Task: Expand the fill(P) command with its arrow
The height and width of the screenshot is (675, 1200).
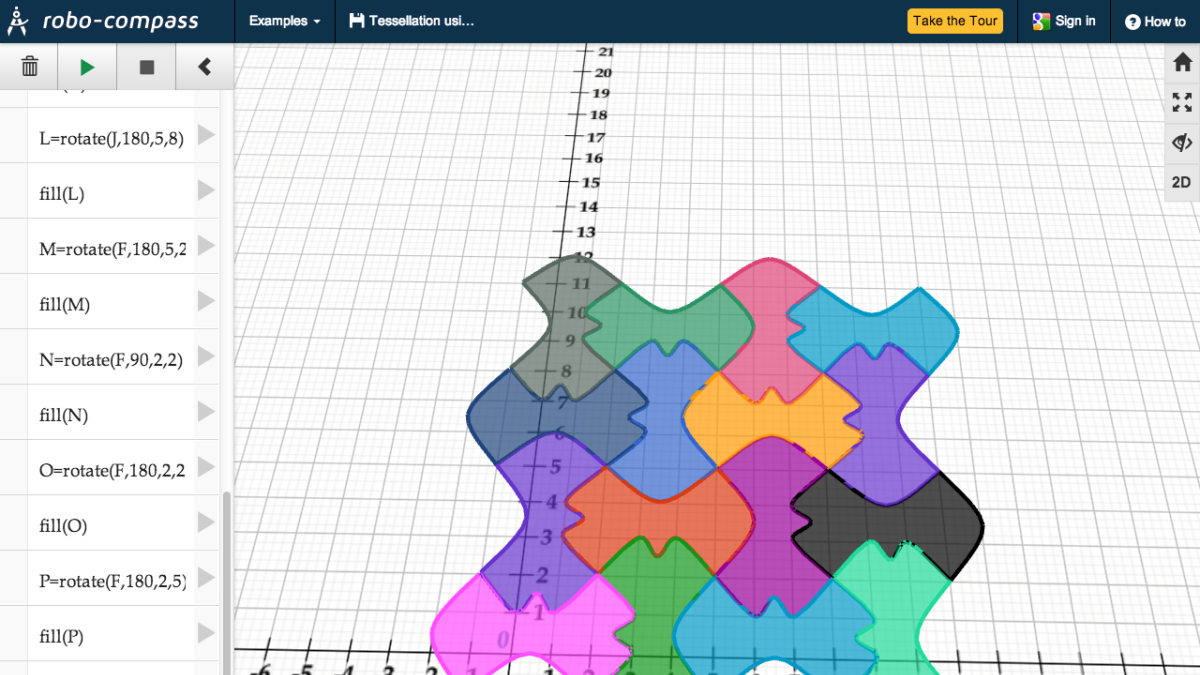Action: [204, 635]
